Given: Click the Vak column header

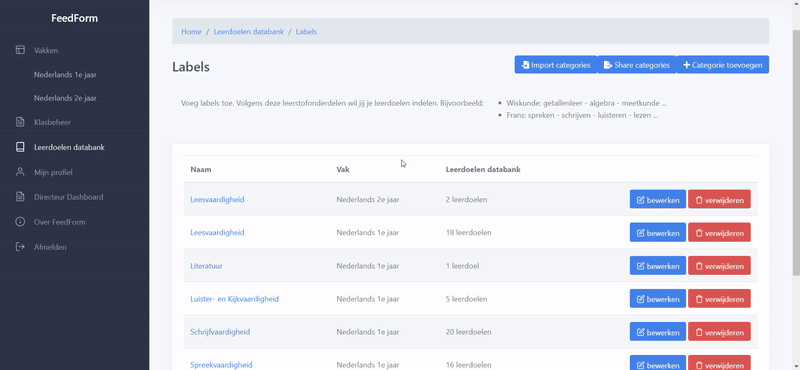Looking at the screenshot, I should point(343,169).
